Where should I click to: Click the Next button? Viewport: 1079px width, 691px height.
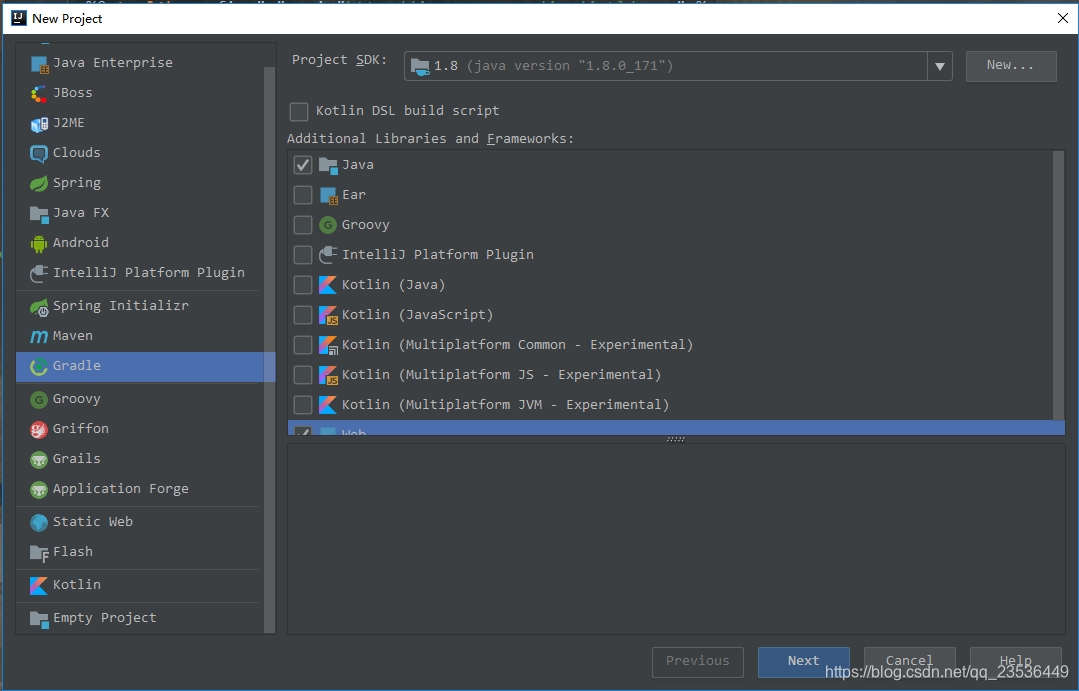(804, 661)
